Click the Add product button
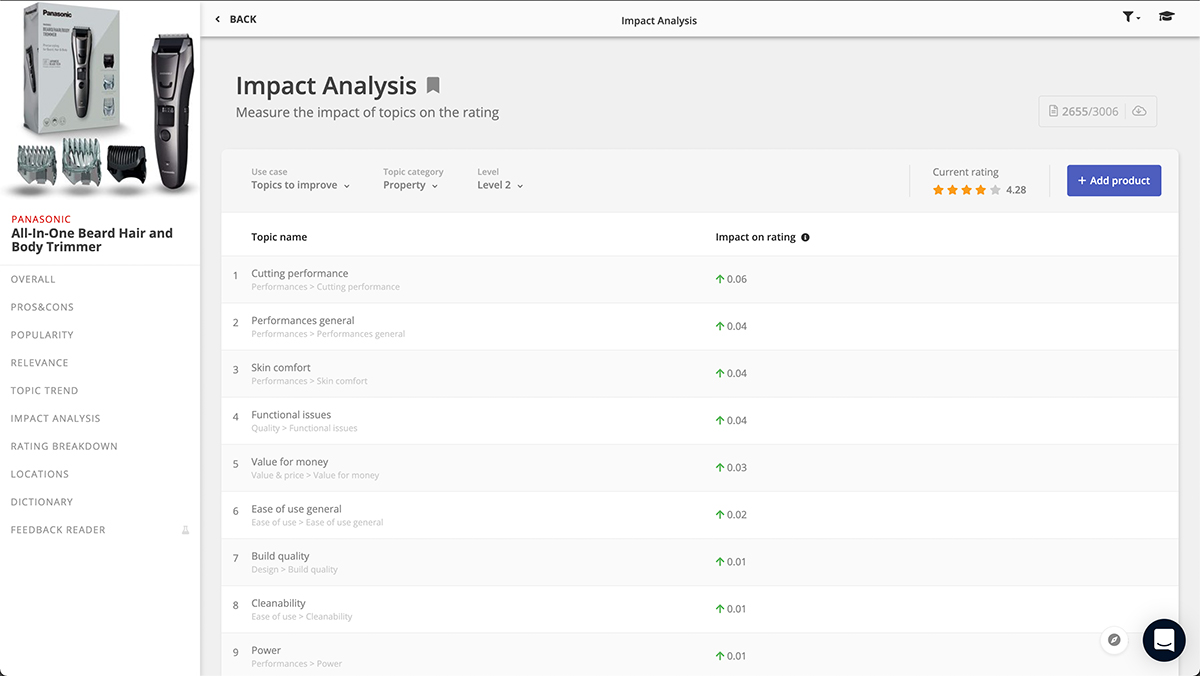 [x=1113, y=181]
